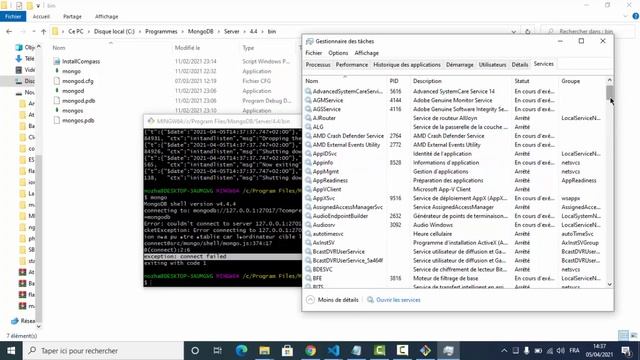Open the Explorer Partage ribbon tab
The height and width of the screenshot is (360, 640).
pyautogui.click(x=72, y=16)
